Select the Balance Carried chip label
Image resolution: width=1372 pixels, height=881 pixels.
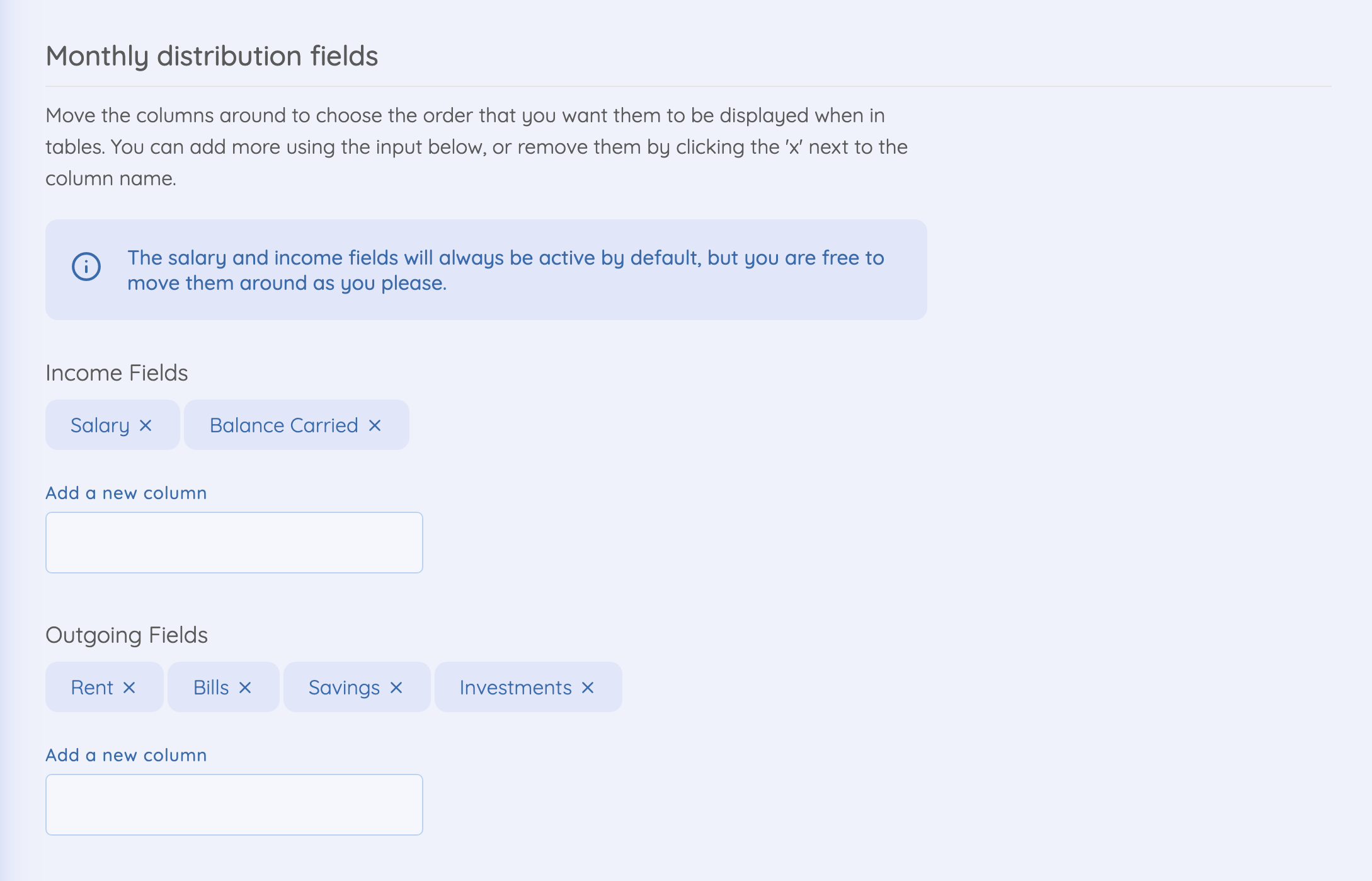pyautogui.click(x=284, y=425)
